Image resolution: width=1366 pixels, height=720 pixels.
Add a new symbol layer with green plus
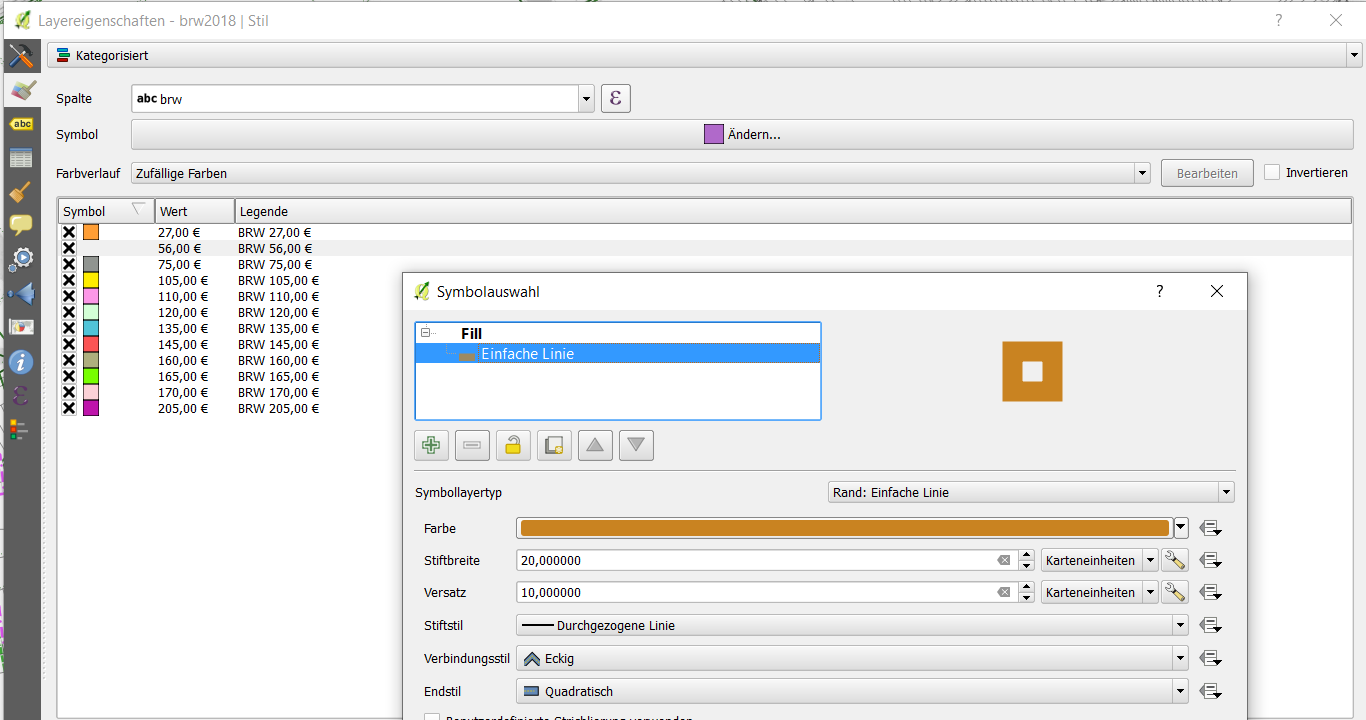(431, 445)
